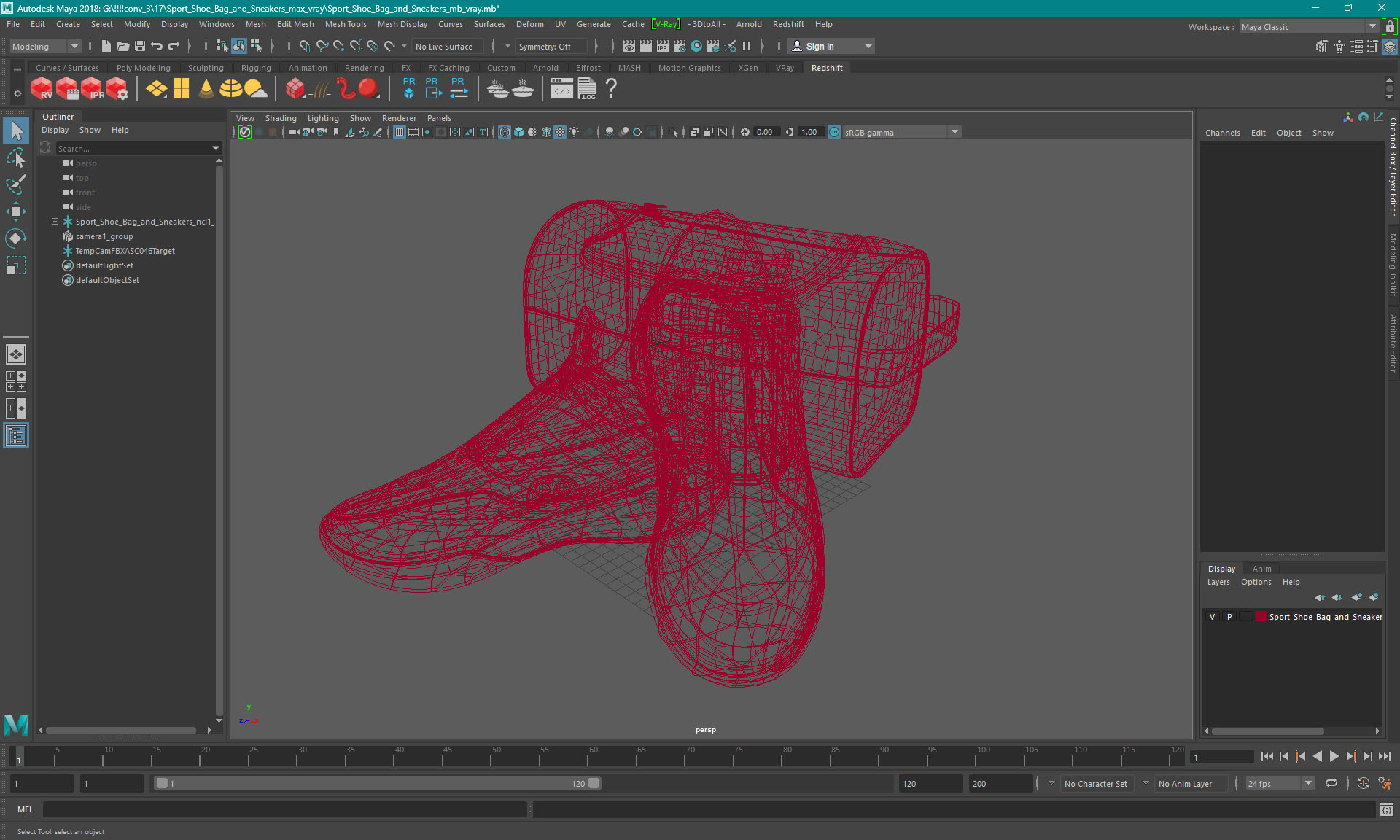
Task: Create Redshift dome light icon
Action: (231, 89)
